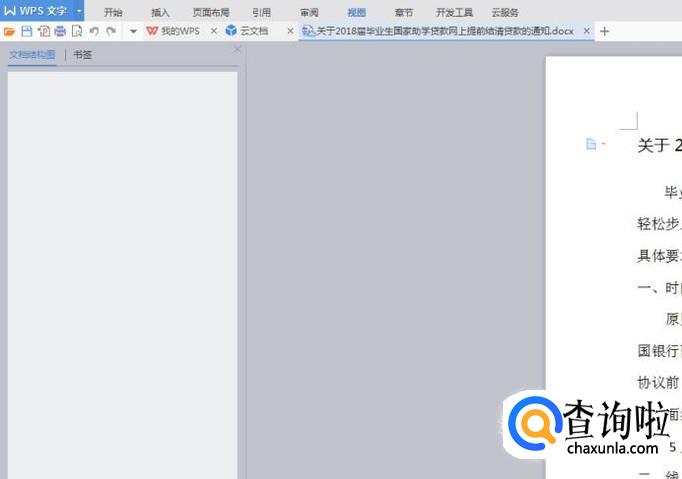The width and height of the screenshot is (682, 479).
Task: Open the 章节 ribbon tab
Action: 404,13
